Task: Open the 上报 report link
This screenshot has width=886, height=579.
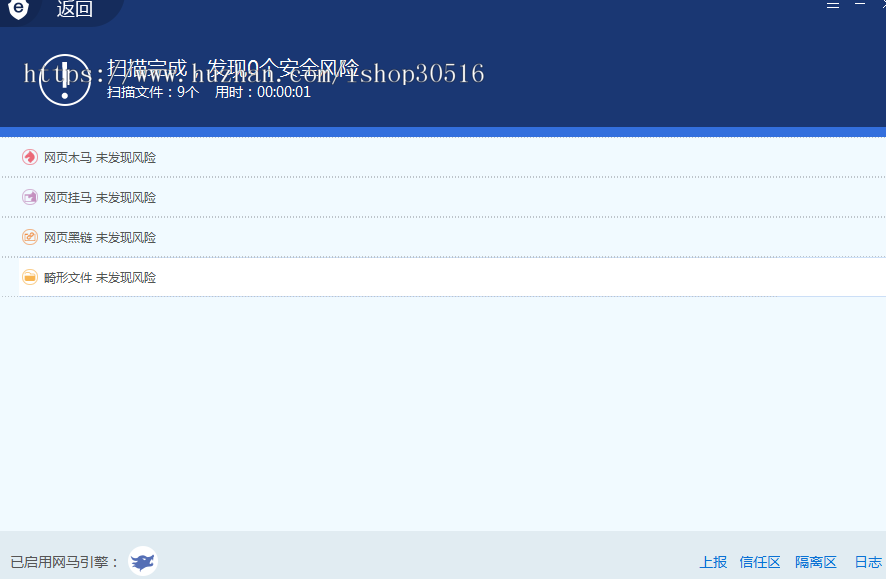Action: (x=713, y=562)
